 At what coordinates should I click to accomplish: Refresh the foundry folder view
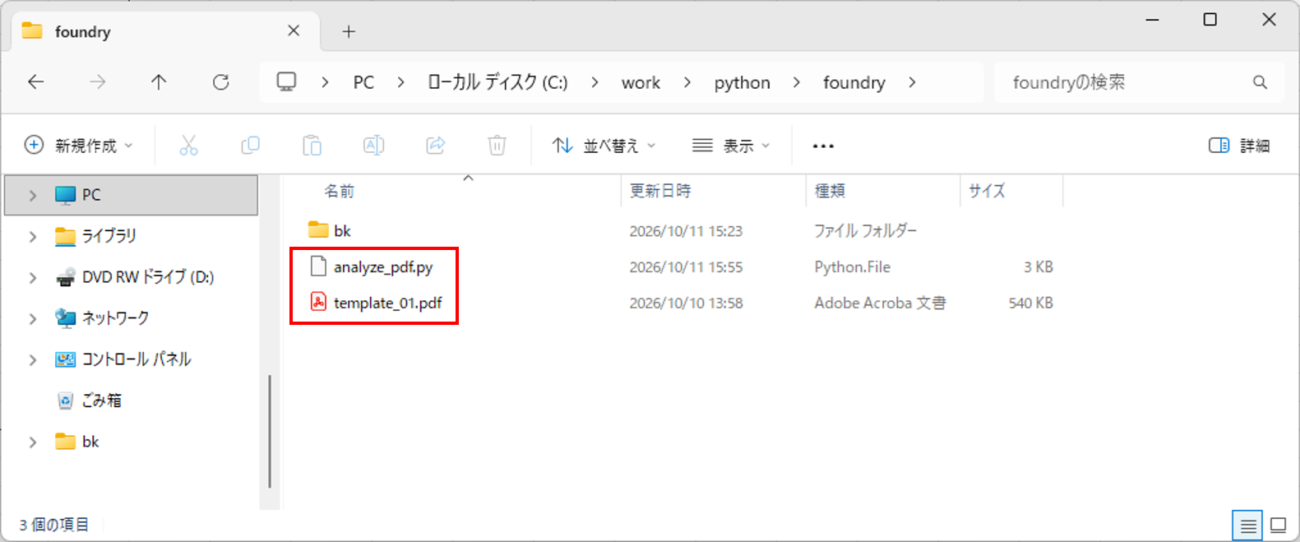(x=221, y=82)
